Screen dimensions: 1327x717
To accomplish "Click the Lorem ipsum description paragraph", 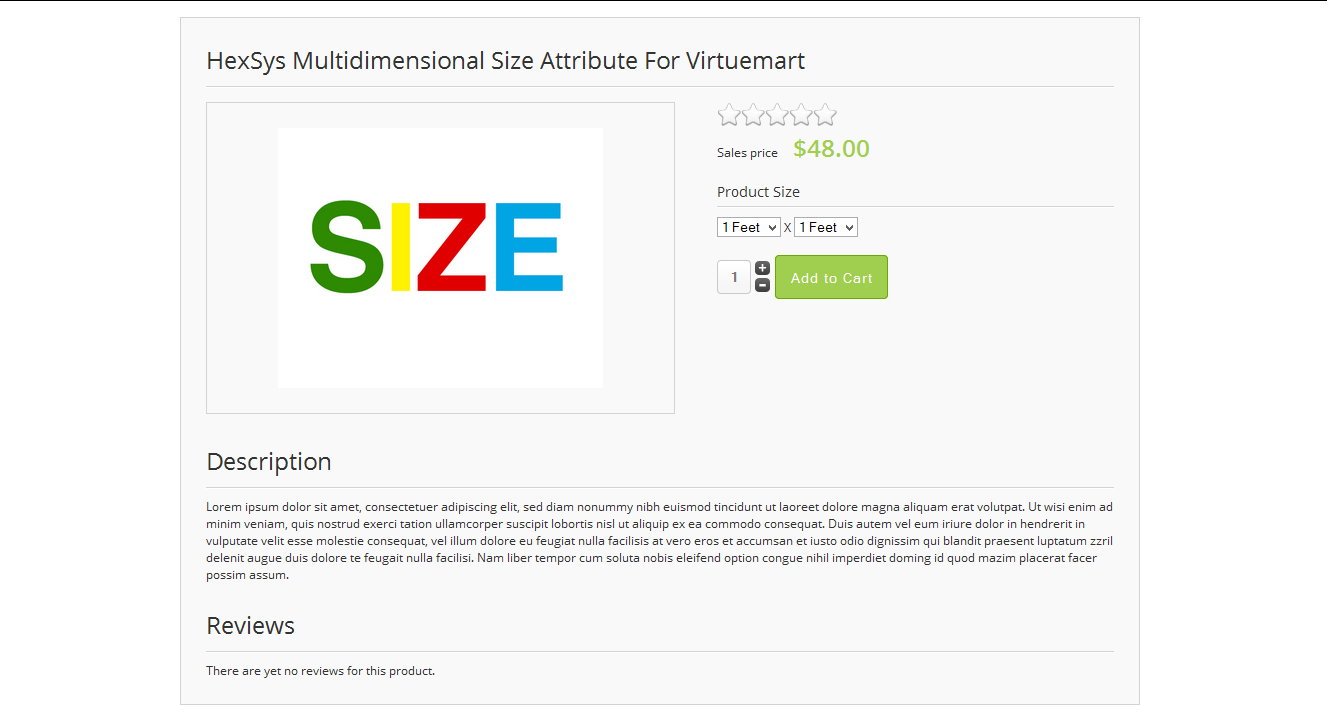I will coord(659,541).
